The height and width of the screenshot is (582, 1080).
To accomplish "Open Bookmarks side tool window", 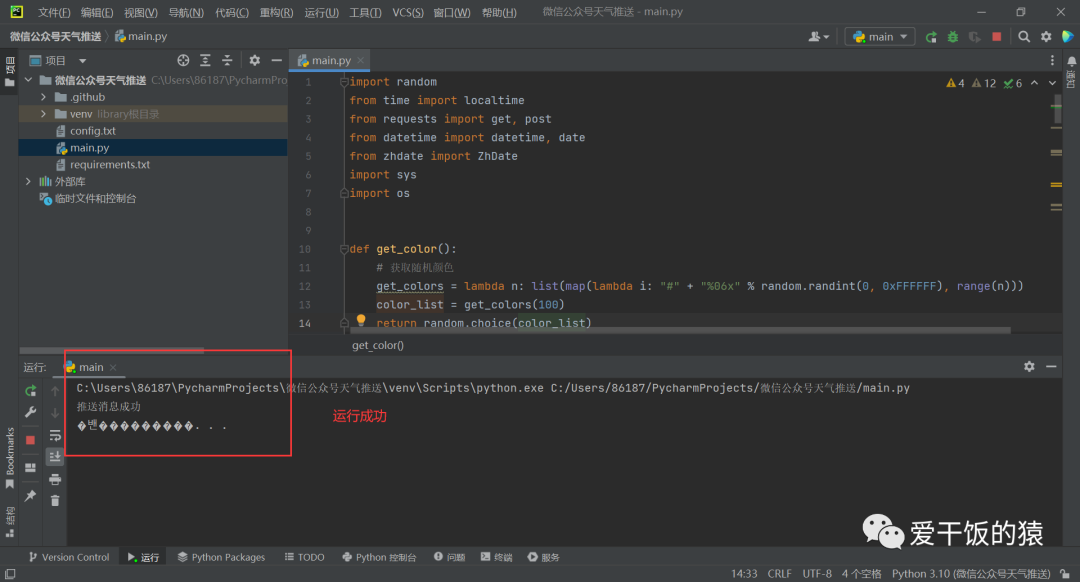I will (x=10, y=457).
